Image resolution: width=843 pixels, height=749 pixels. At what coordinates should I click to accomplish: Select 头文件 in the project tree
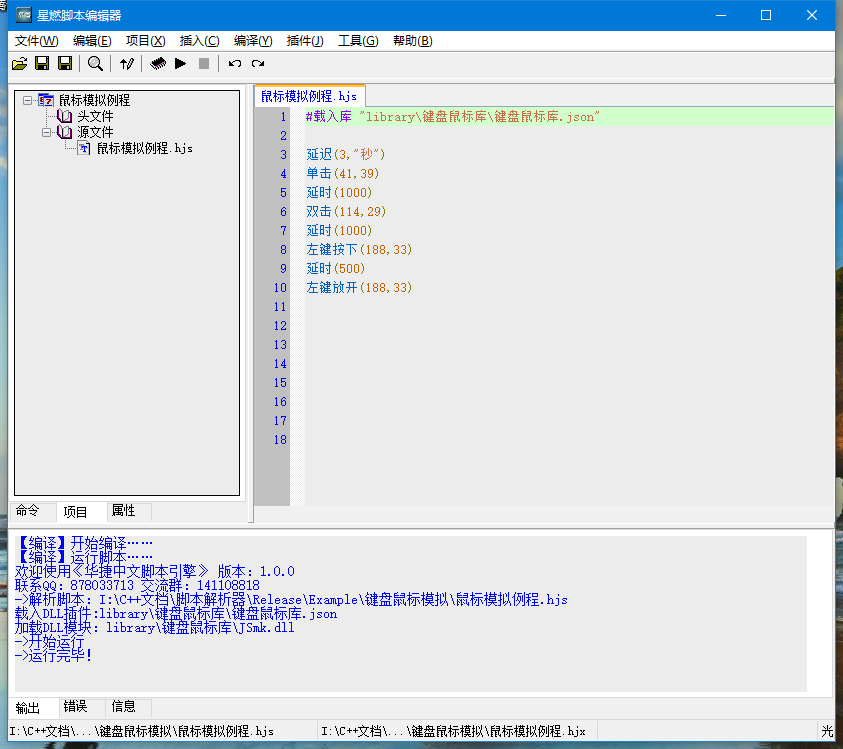tap(95, 116)
